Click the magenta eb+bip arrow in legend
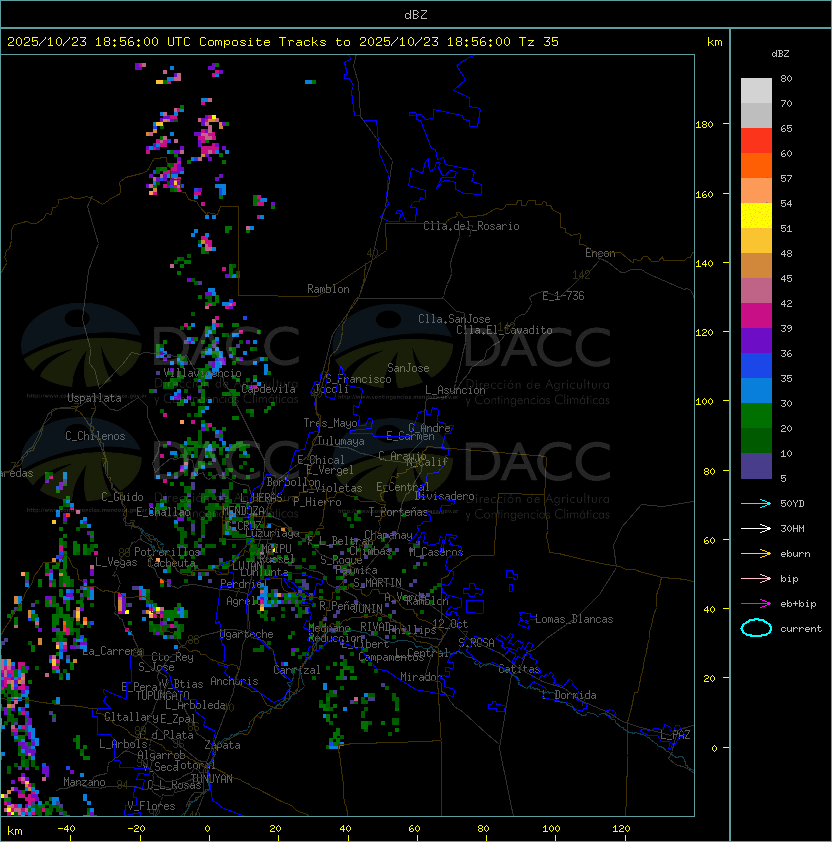 tap(756, 604)
